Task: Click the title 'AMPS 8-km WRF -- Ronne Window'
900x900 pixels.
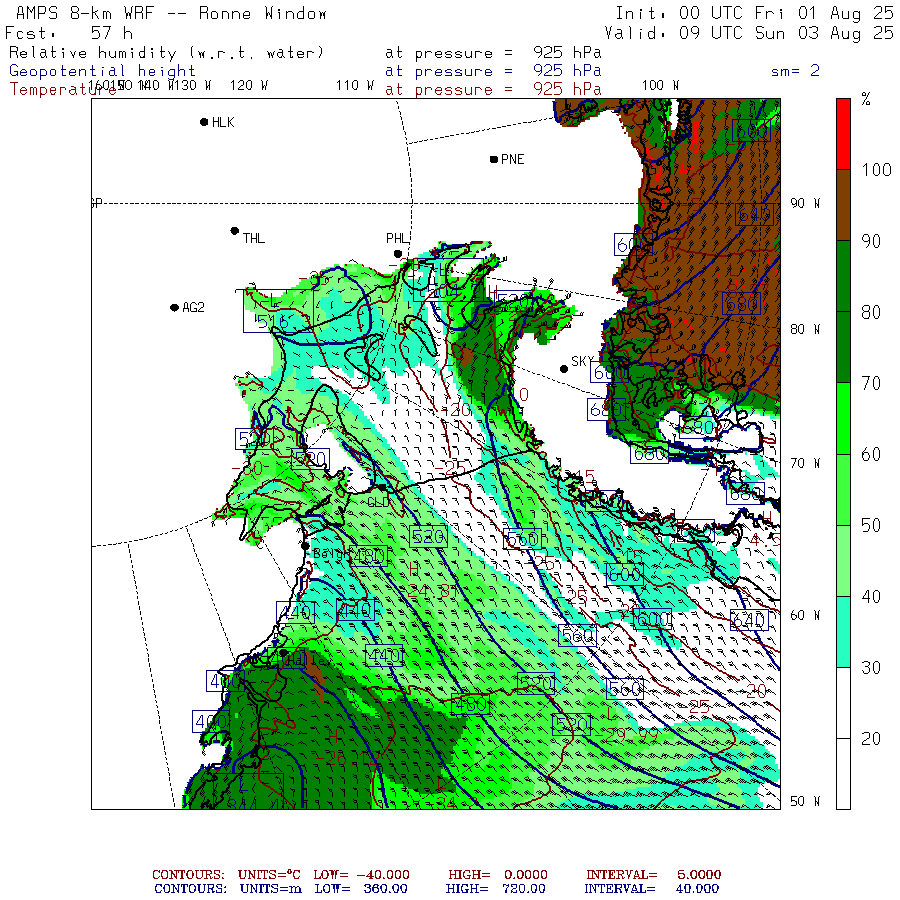Action: click(171, 13)
